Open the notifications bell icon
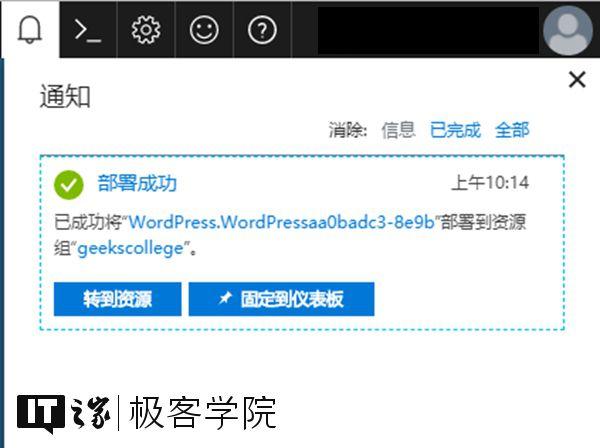 click(30, 29)
